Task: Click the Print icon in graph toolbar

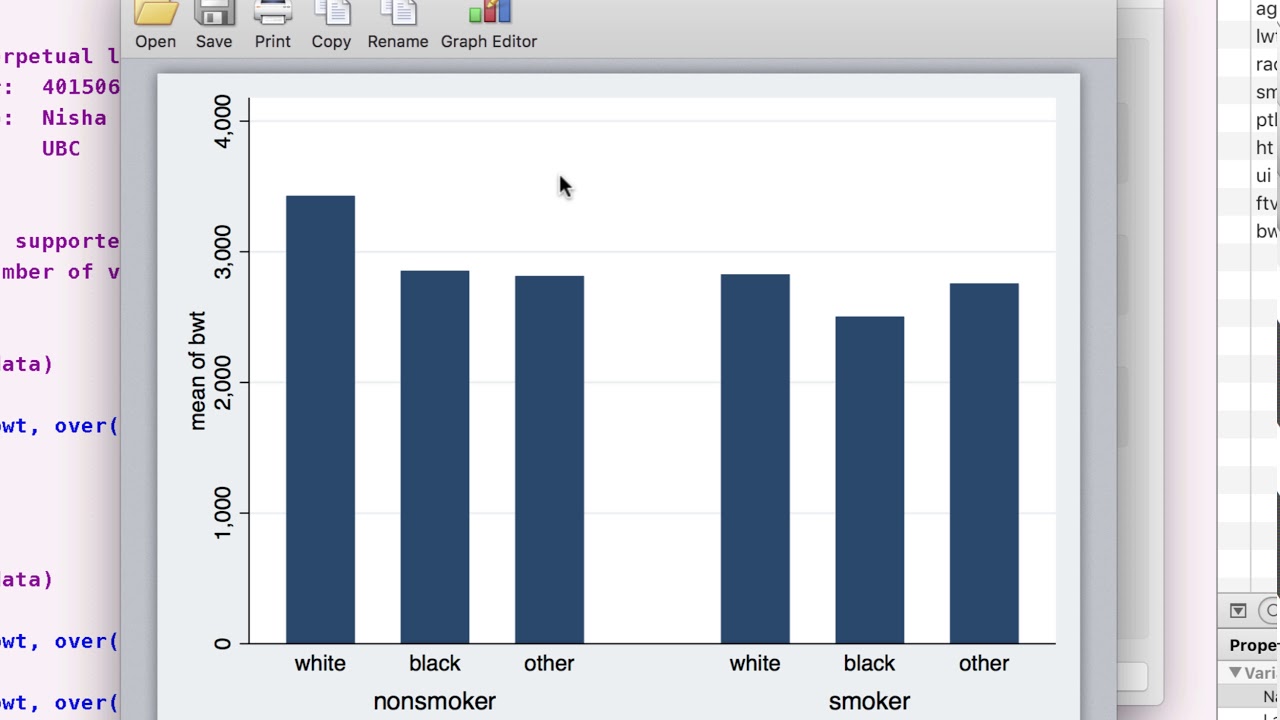Action: (x=273, y=12)
